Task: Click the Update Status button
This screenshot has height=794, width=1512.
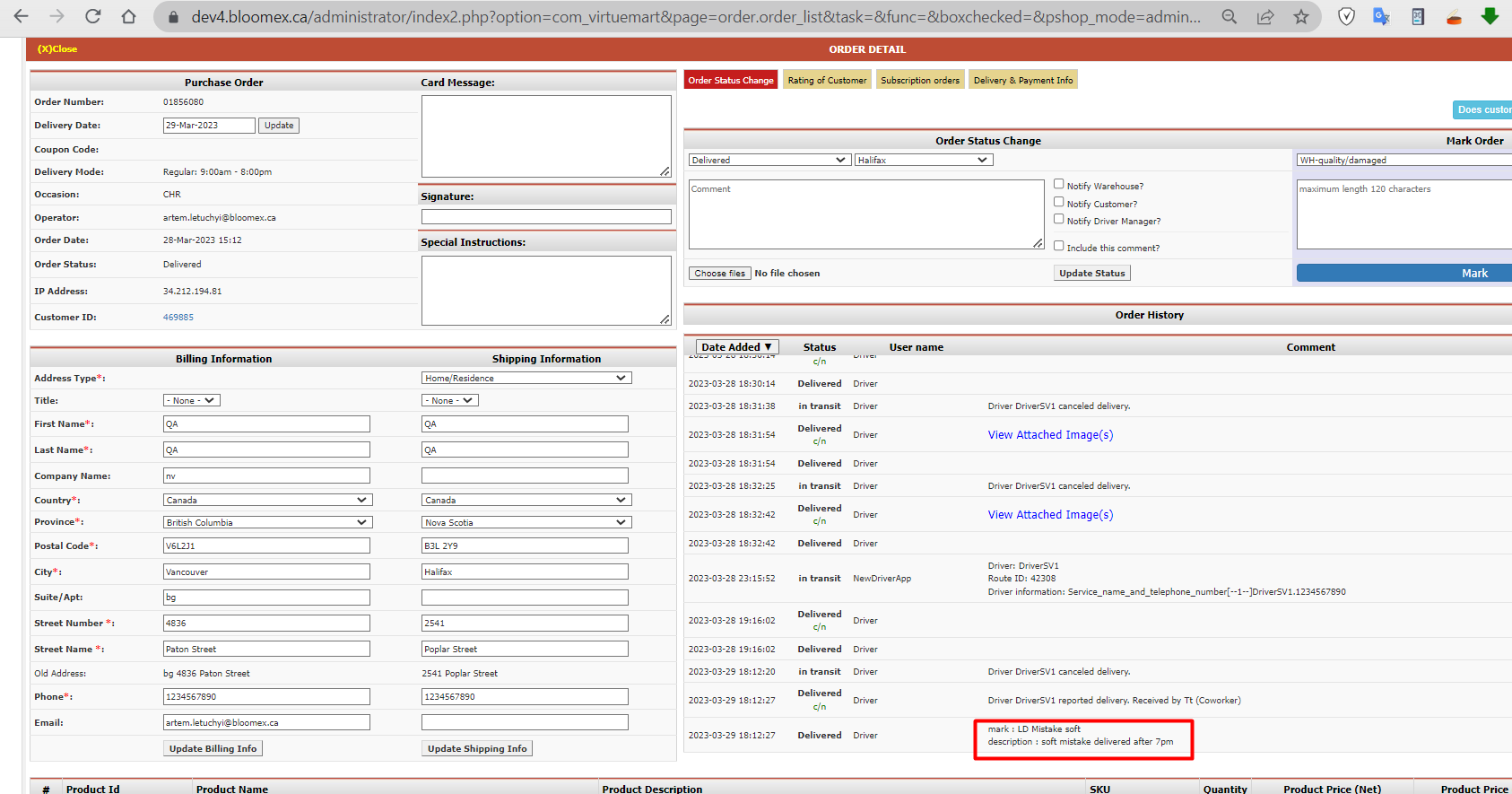Action: tap(1091, 273)
